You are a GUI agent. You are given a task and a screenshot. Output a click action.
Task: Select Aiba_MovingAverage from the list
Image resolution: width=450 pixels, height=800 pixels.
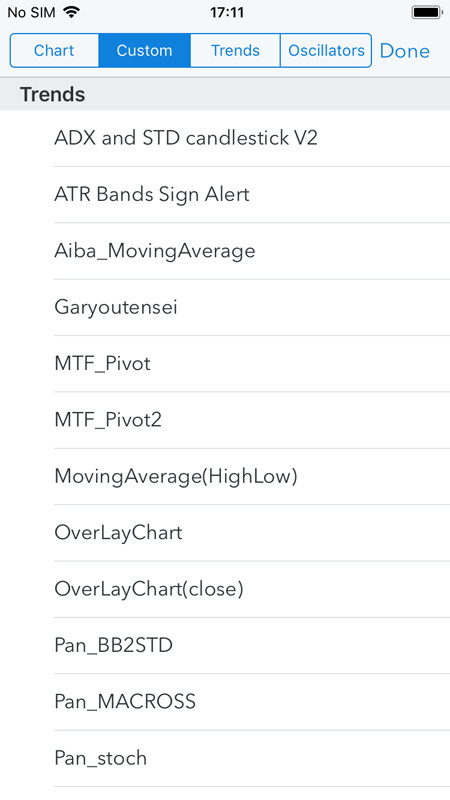click(x=225, y=251)
